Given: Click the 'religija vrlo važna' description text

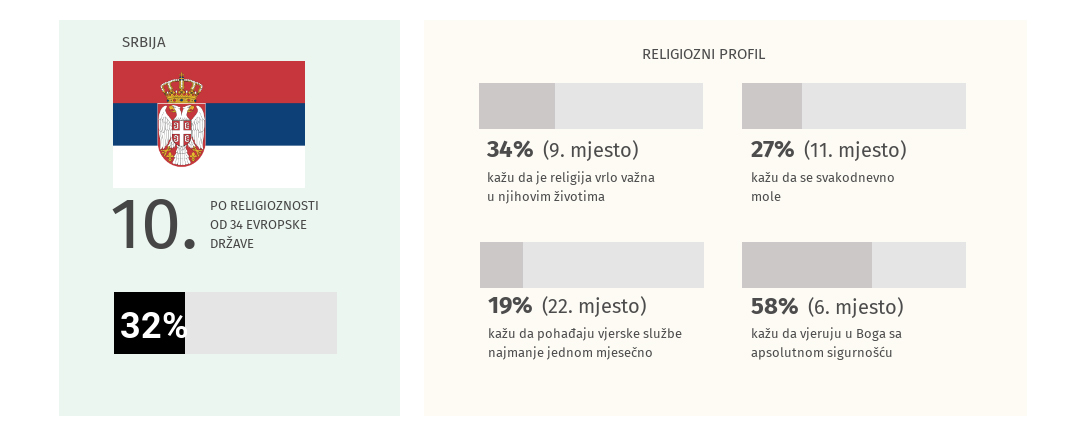Looking at the screenshot, I should click(571, 187).
